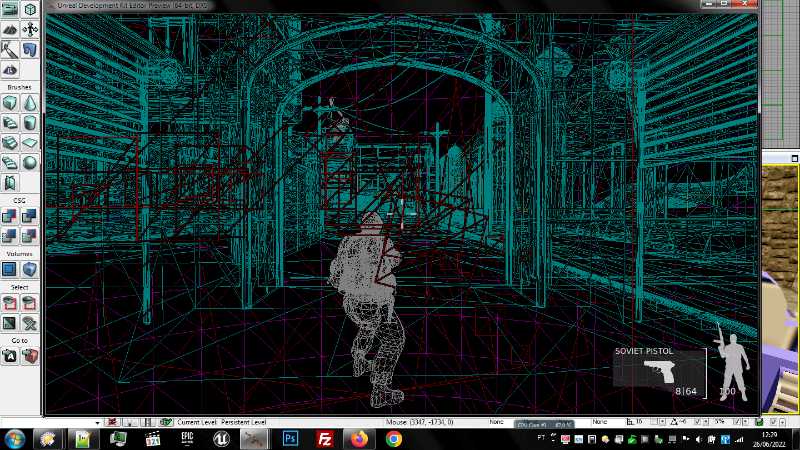This screenshot has height=450, width=800.
Task: Add volume blue cube icon
Action: coord(30,269)
